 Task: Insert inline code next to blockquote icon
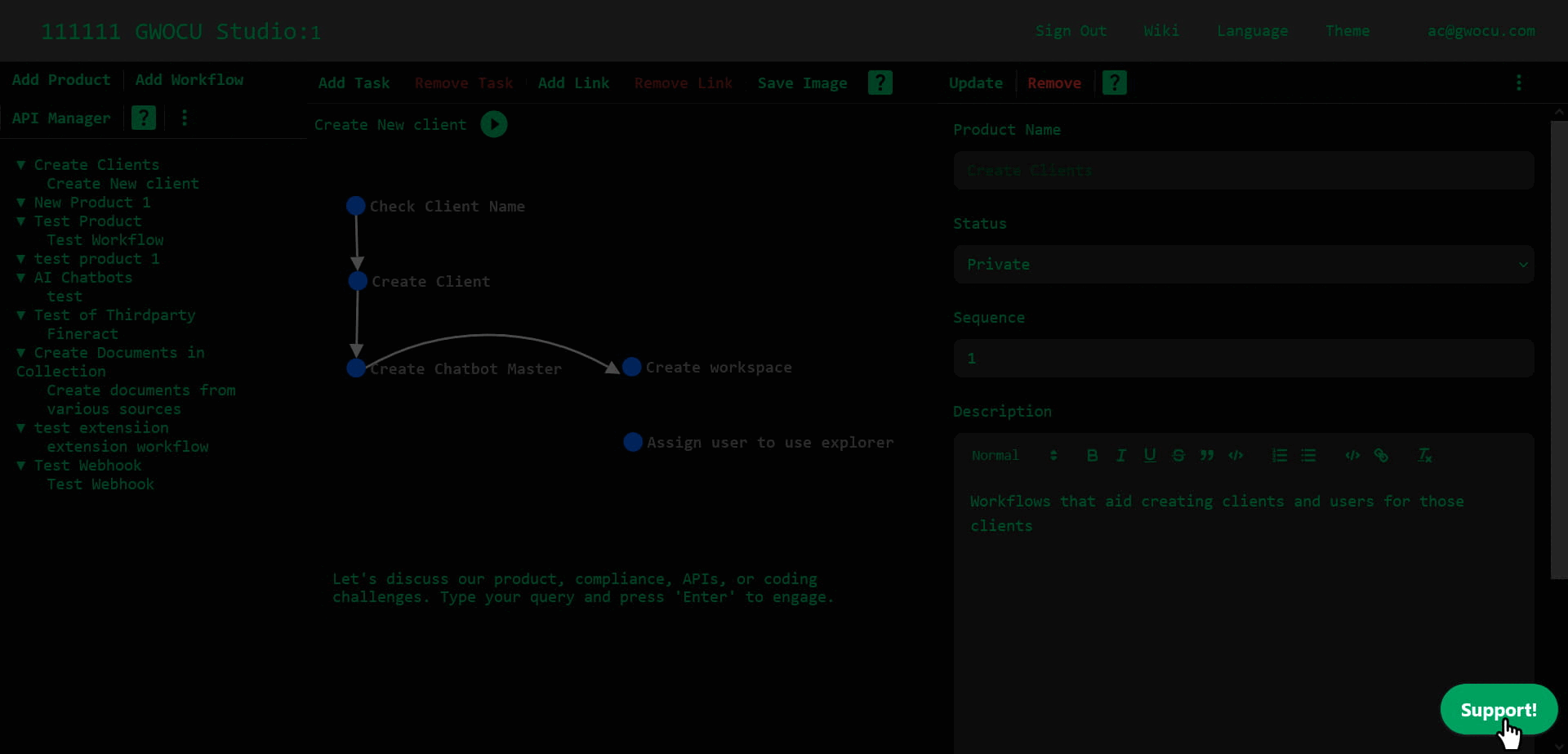(1236, 455)
